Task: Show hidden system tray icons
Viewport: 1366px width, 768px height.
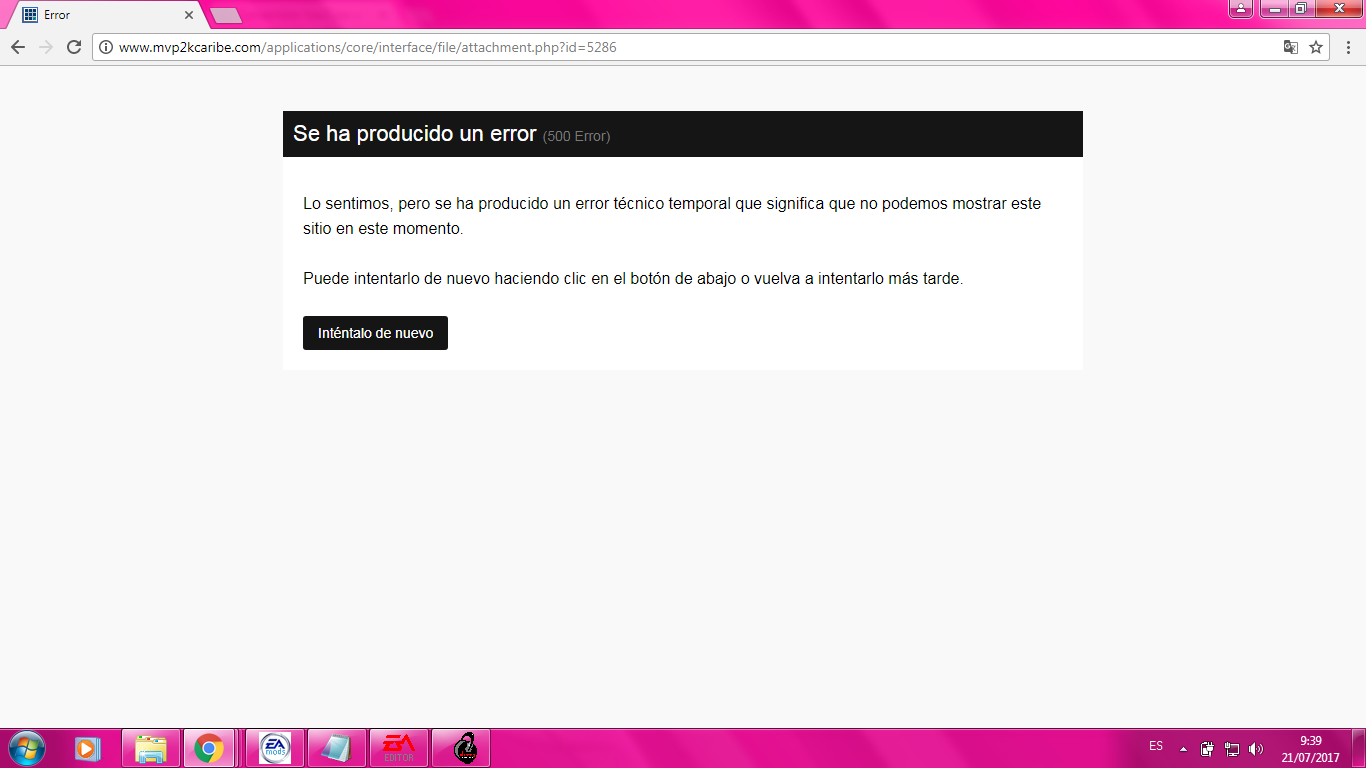Action: 1184,748
